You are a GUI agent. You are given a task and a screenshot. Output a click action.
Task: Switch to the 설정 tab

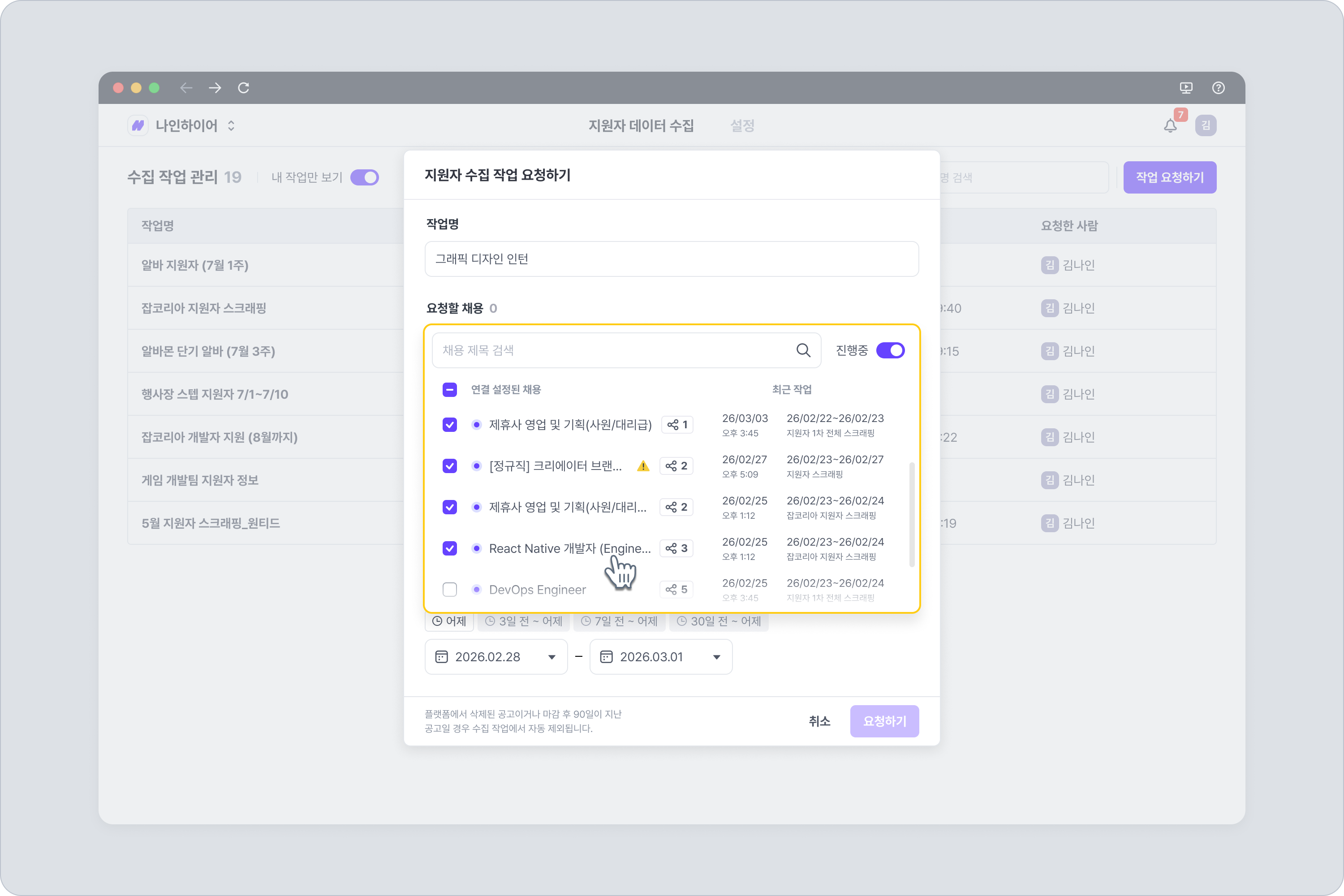(742, 126)
